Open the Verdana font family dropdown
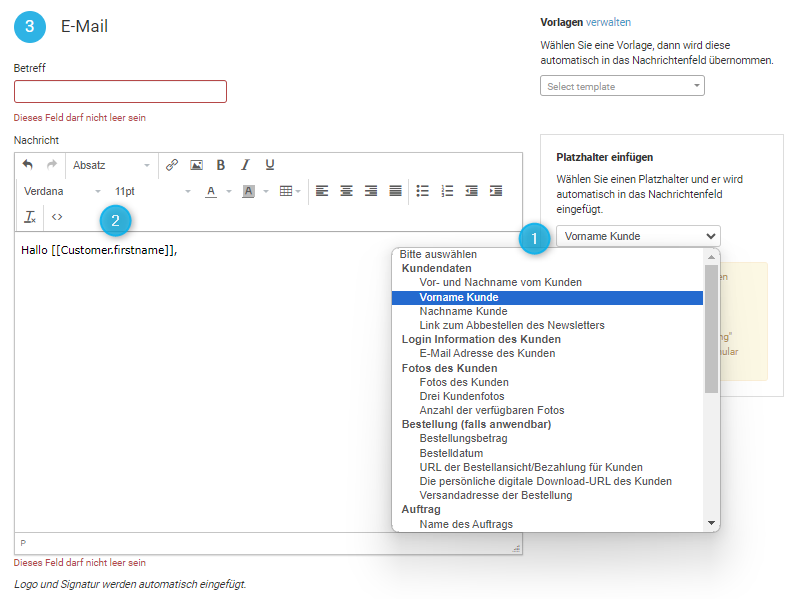 click(x=62, y=191)
